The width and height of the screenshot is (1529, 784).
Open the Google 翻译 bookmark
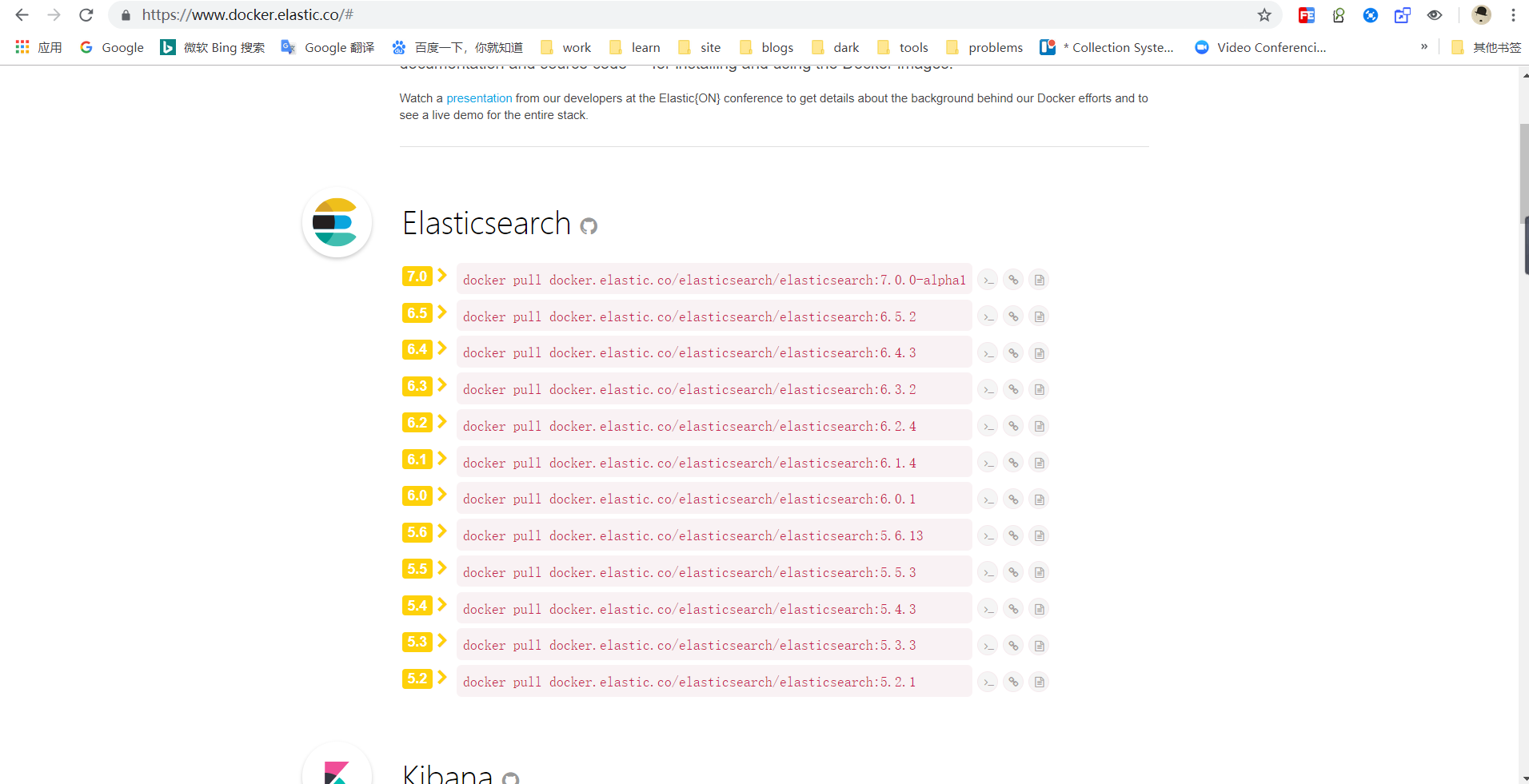(x=328, y=47)
